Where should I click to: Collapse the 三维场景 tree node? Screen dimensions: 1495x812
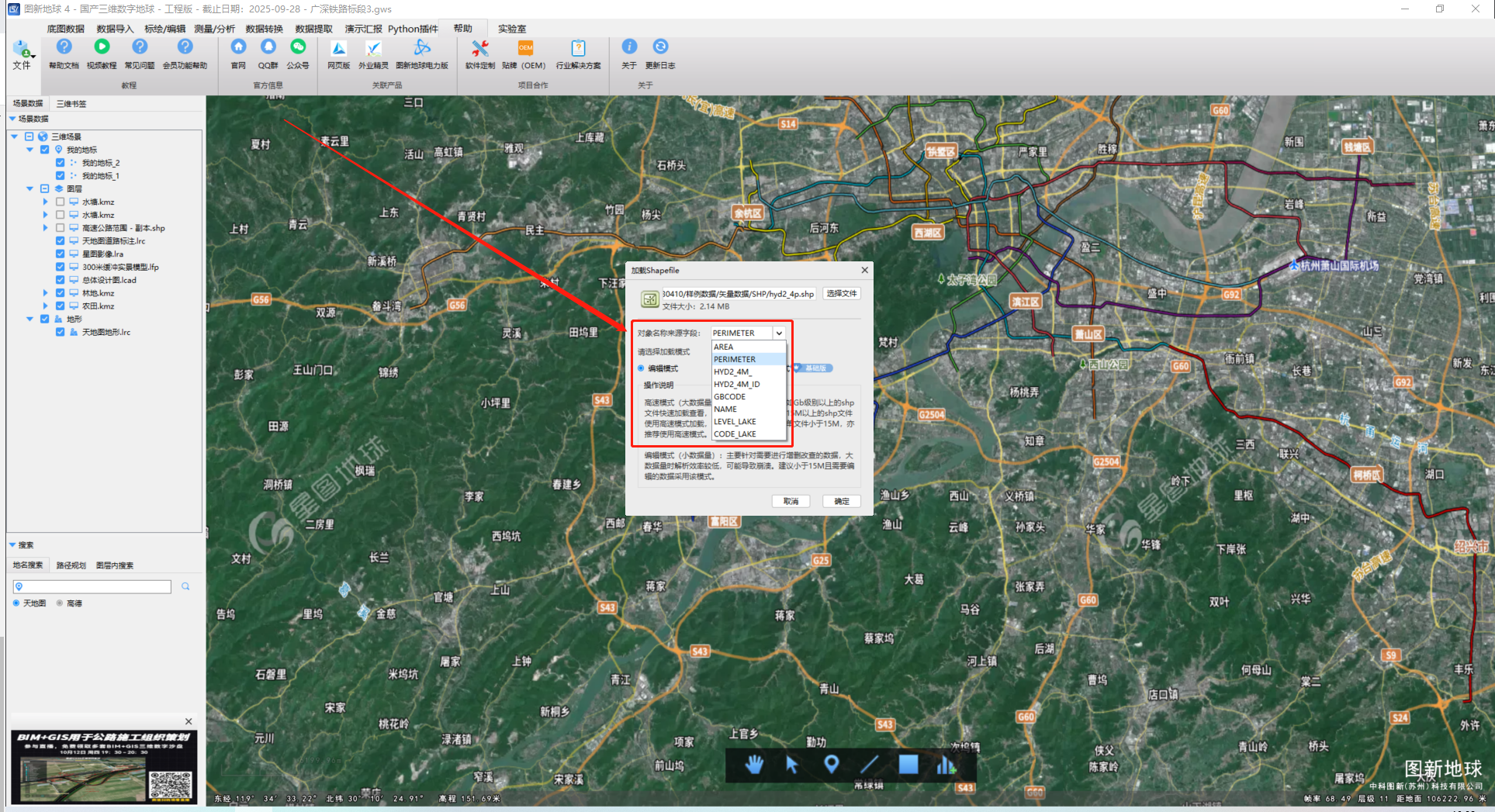tap(15, 136)
